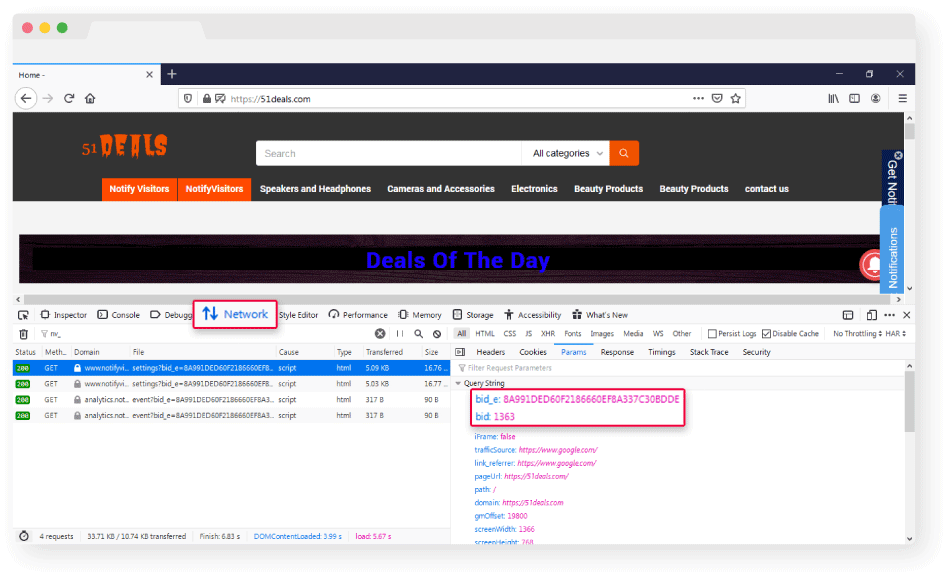The width and height of the screenshot is (952, 574).
Task: Toggle responsive design mode icon
Action: pyautogui.click(x=872, y=315)
